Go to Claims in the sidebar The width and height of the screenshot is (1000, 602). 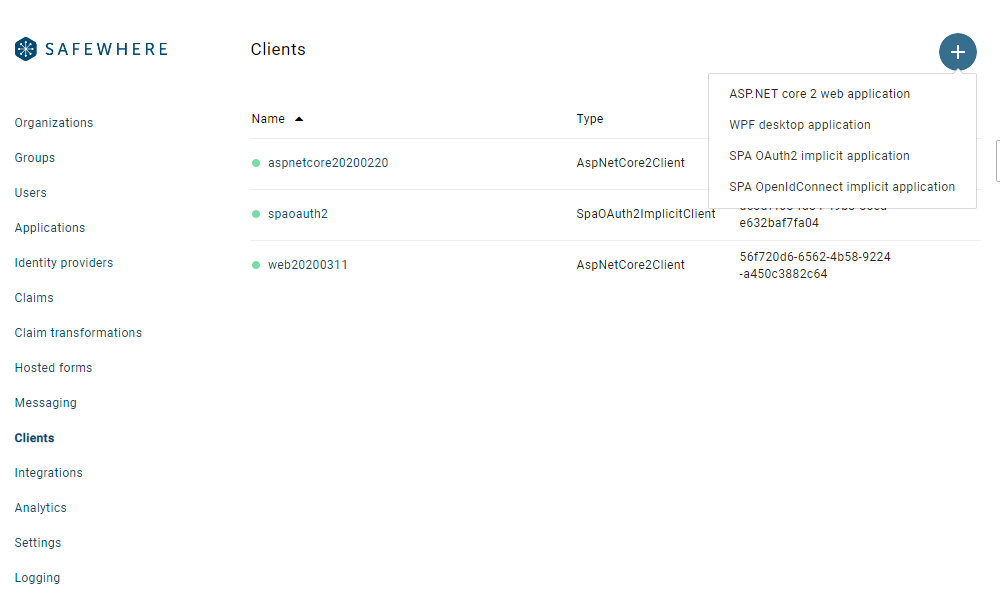tap(34, 298)
